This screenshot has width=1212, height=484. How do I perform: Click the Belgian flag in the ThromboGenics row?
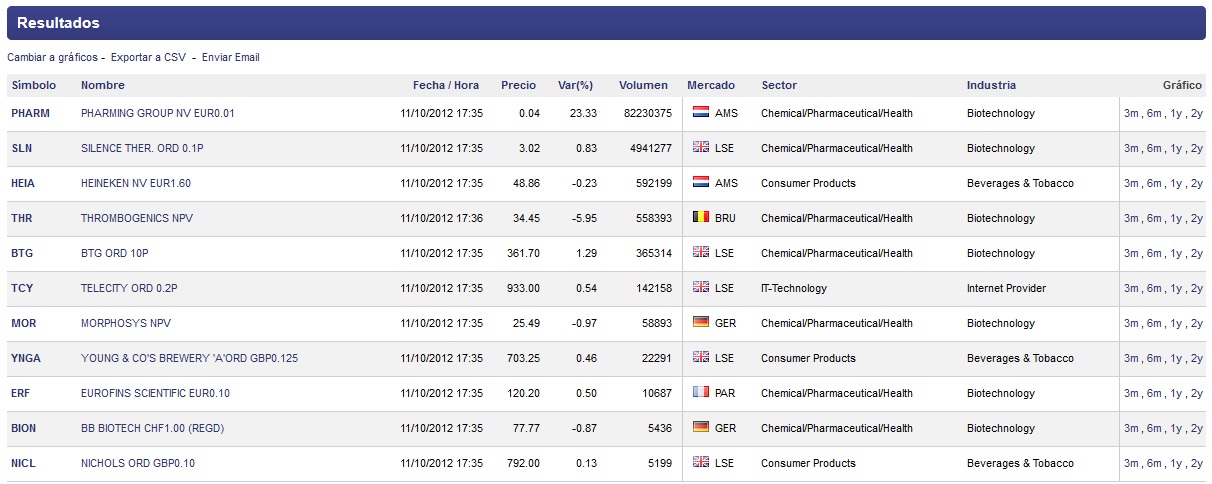coord(700,218)
